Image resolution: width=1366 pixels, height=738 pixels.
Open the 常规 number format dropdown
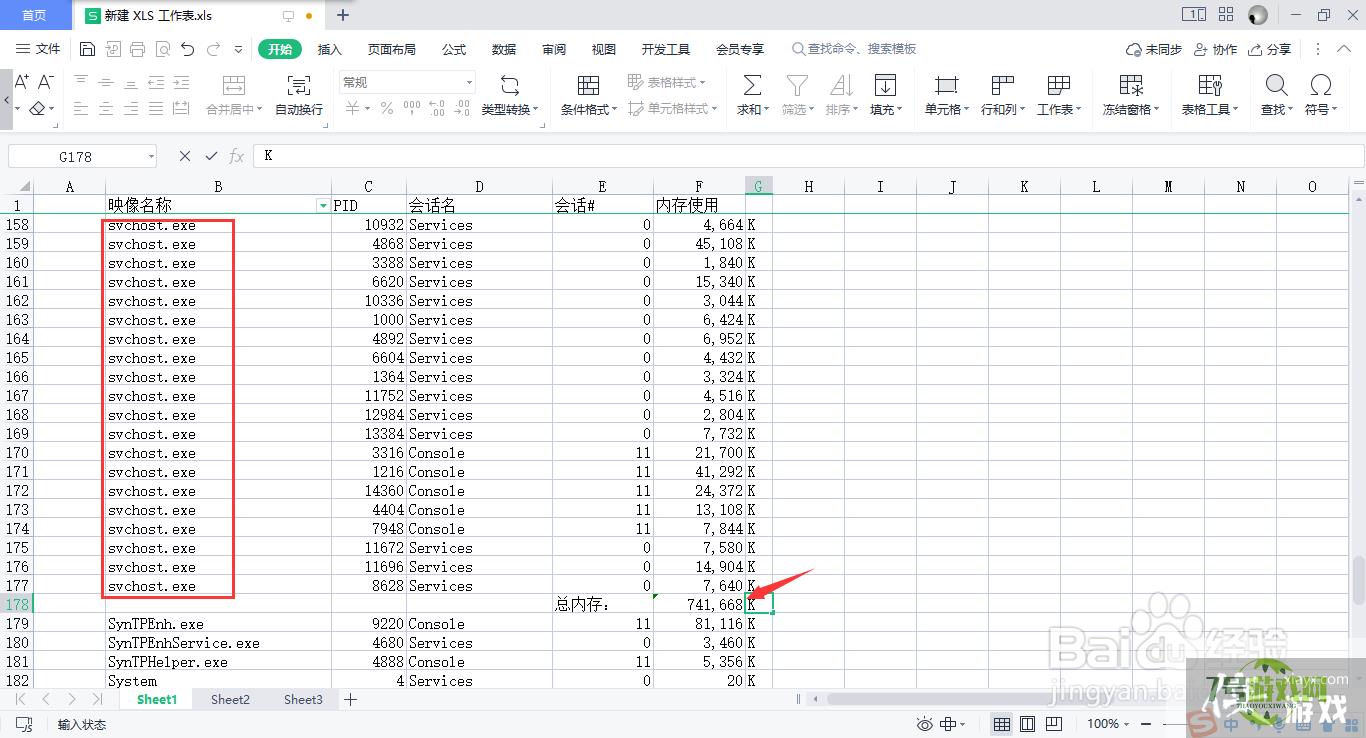tap(469, 82)
